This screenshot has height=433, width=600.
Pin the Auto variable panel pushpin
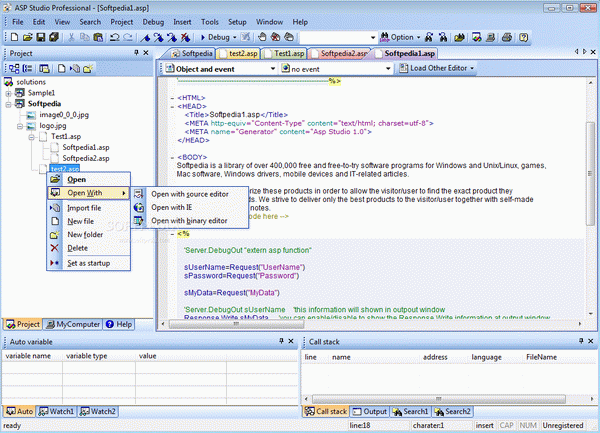pos(281,341)
